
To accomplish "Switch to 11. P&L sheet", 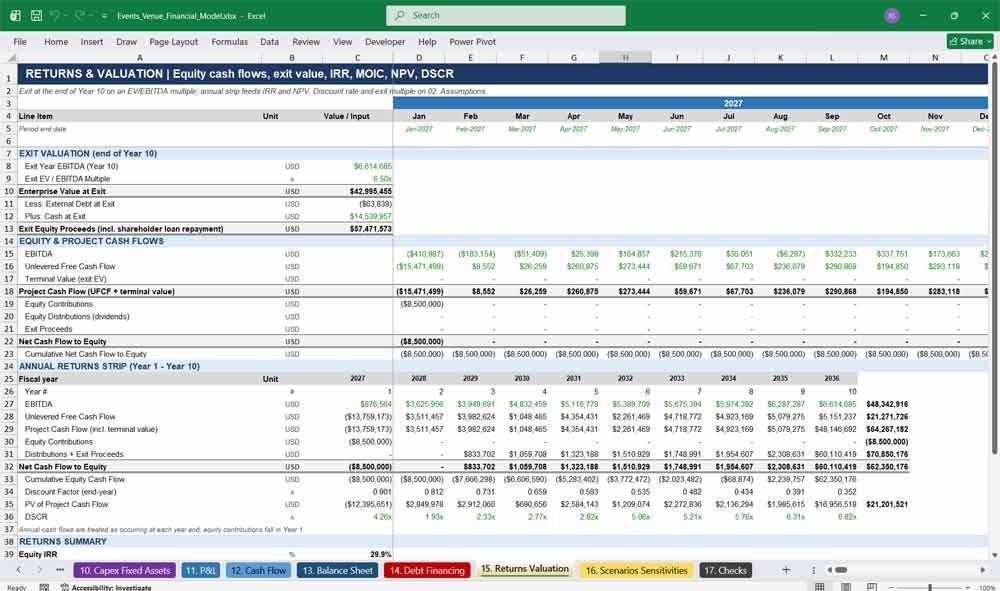I will pos(200,571).
